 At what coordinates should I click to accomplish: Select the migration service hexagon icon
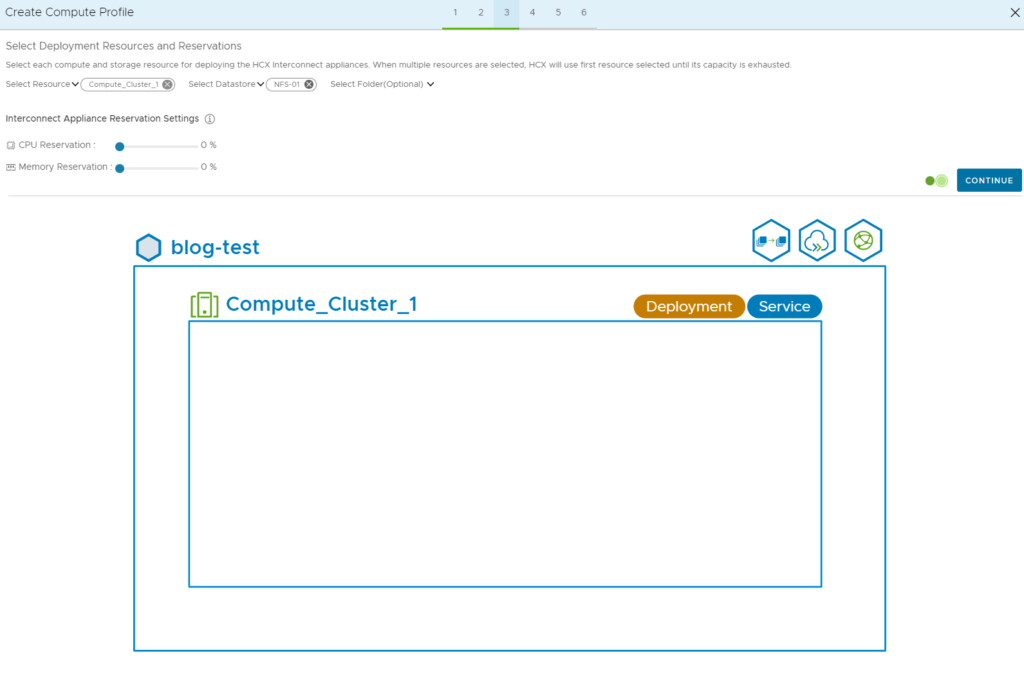point(771,240)
